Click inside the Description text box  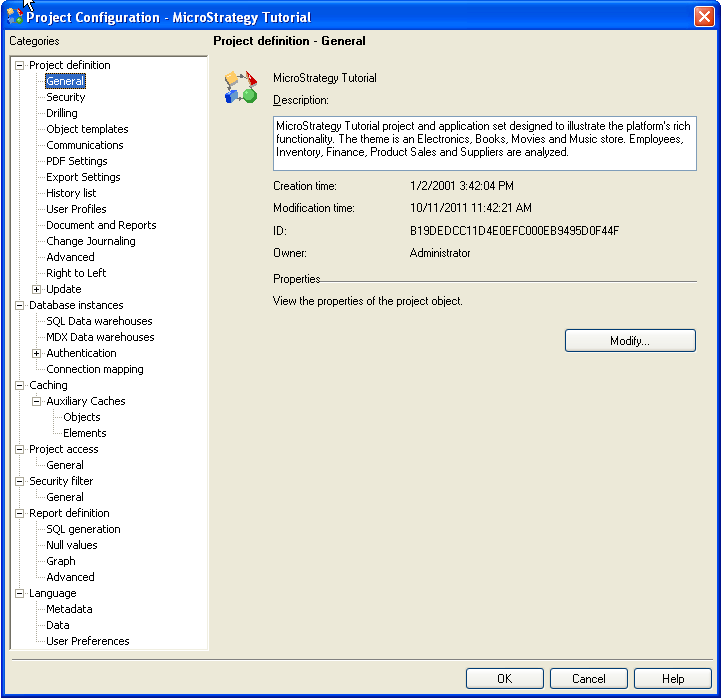[484, 144]
